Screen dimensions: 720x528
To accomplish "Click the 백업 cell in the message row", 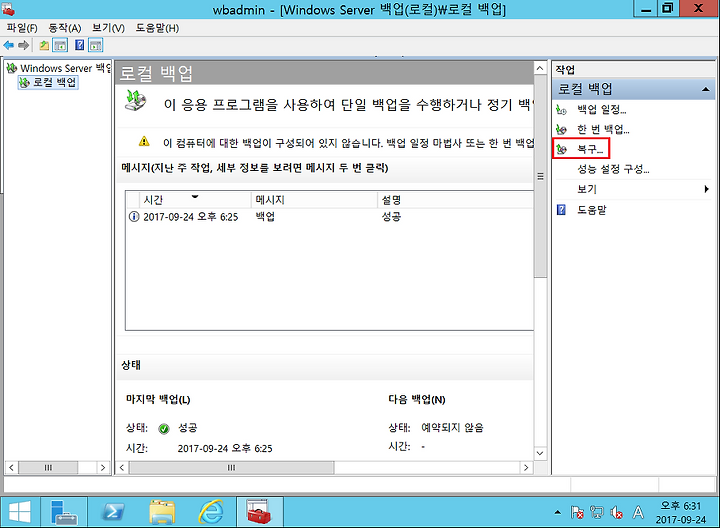I will coord(265,217).
